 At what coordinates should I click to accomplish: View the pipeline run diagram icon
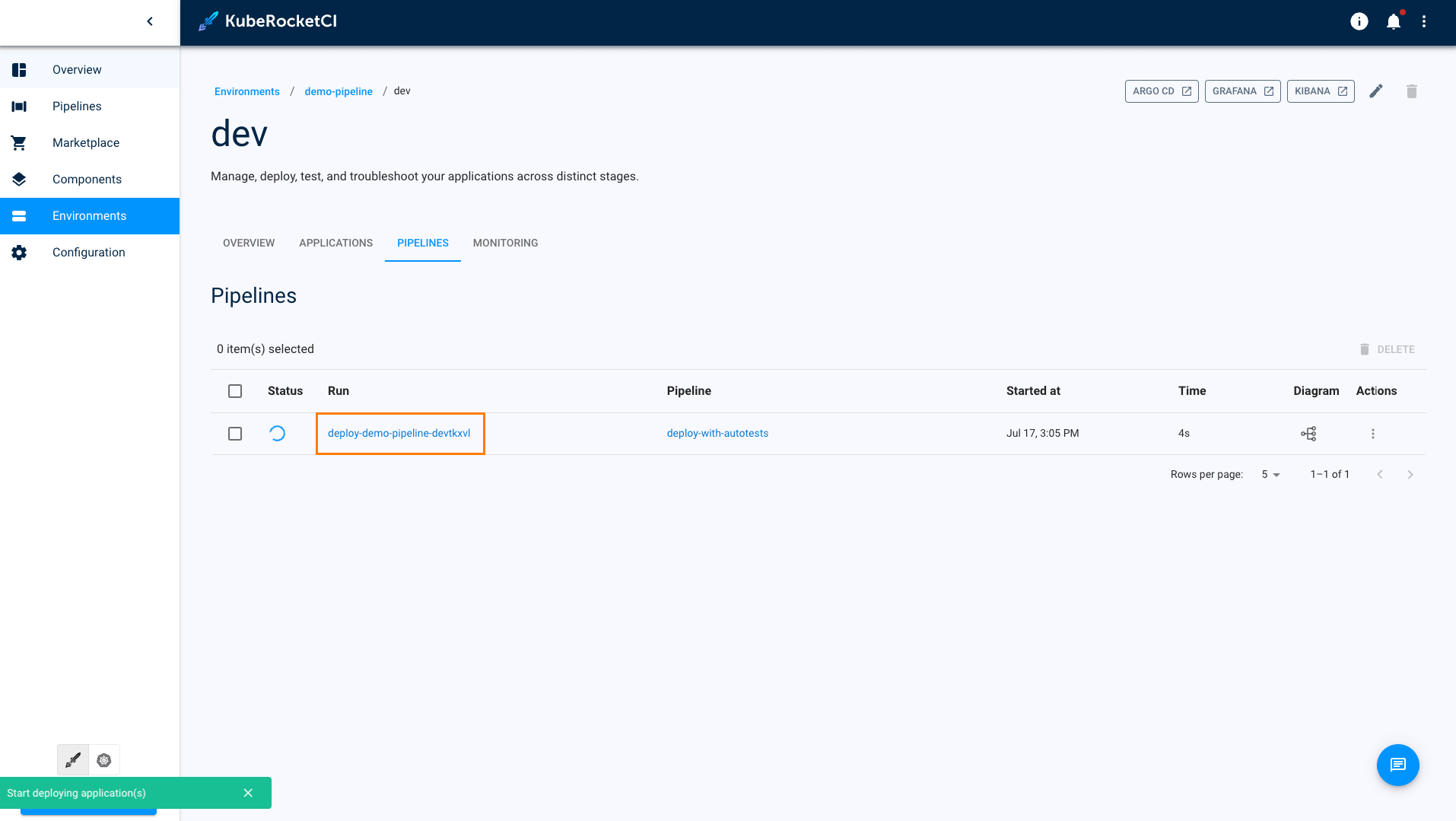click(x=1308, y=433)
